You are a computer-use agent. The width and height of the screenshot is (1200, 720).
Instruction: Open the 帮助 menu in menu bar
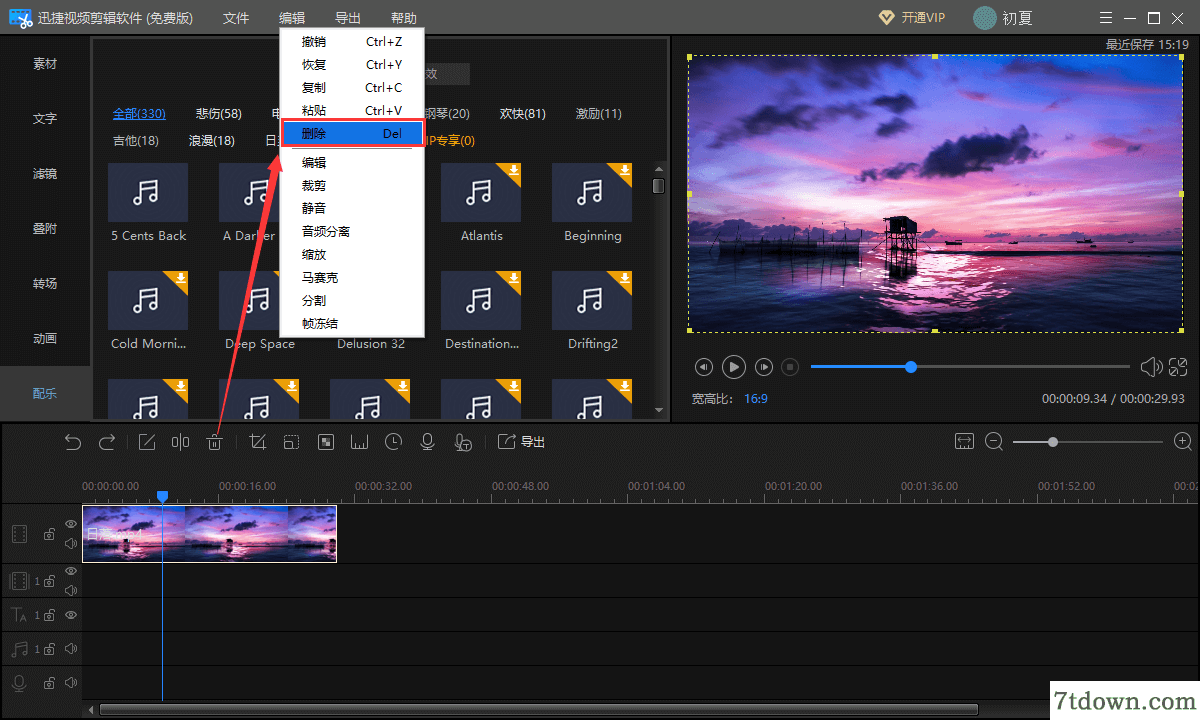pos(404,18)
